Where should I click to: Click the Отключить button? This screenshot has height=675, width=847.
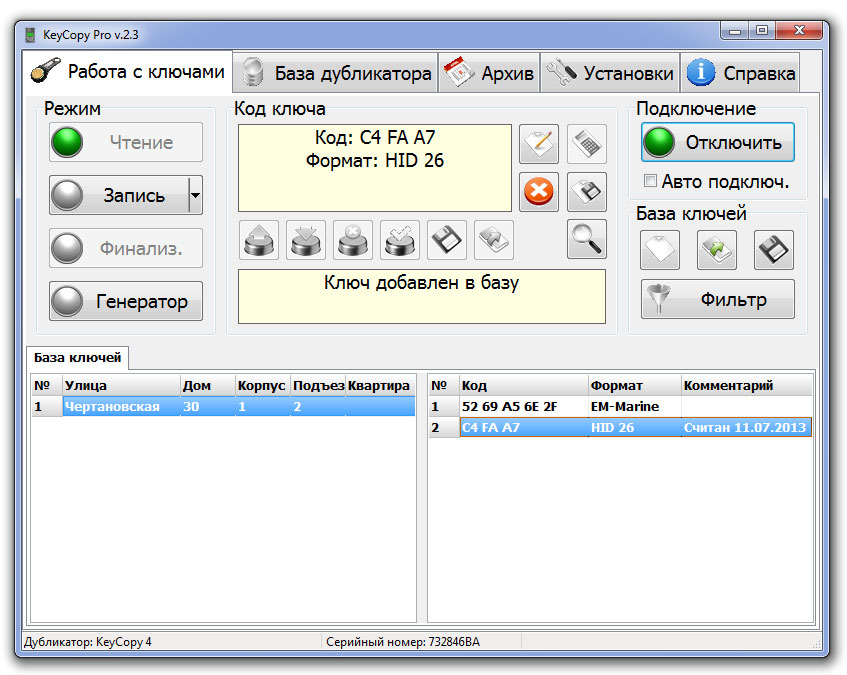tap(718, 142)
